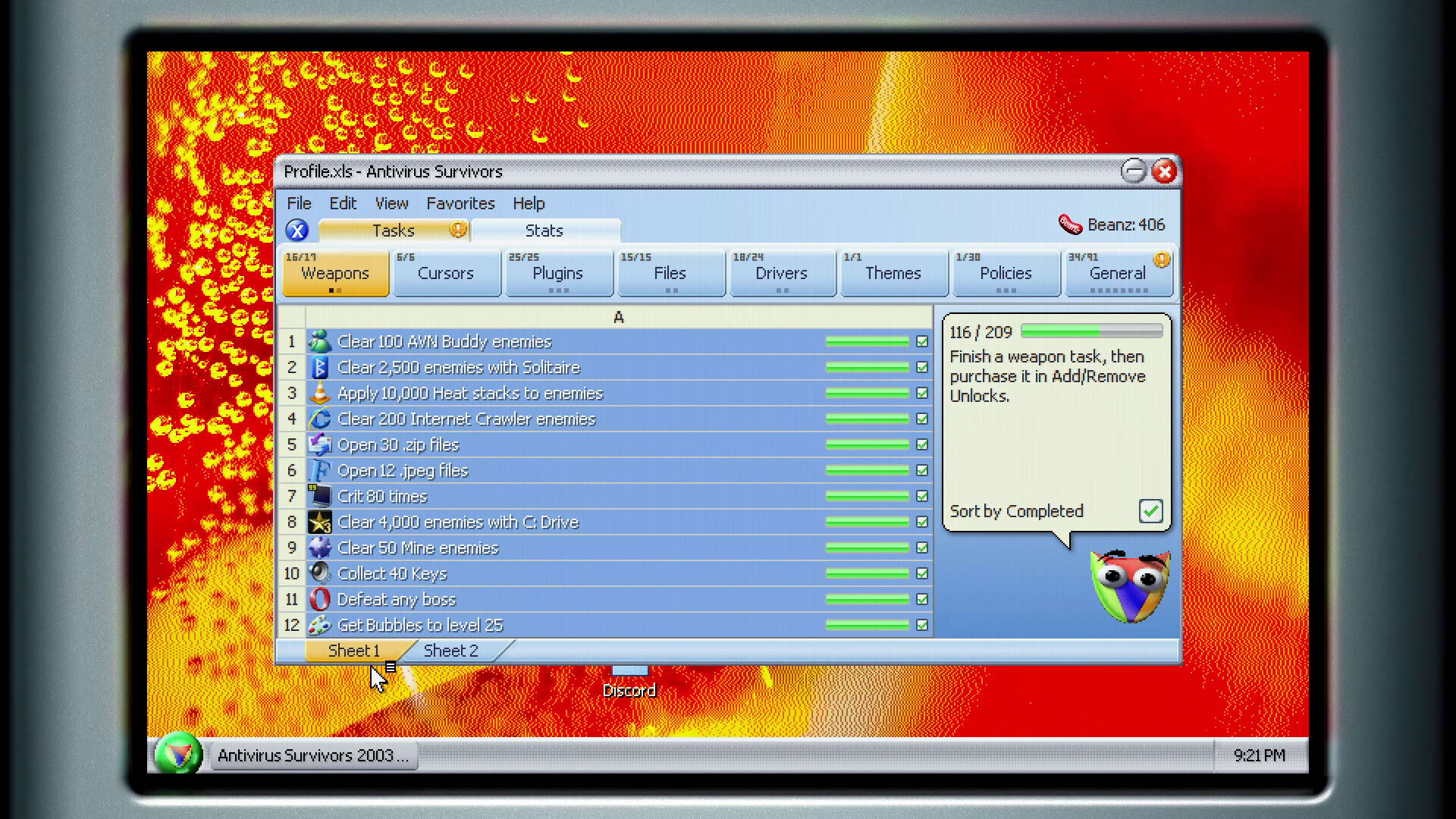Click column A header
This screenshot has height=819, width=1456.
[619, 318]
